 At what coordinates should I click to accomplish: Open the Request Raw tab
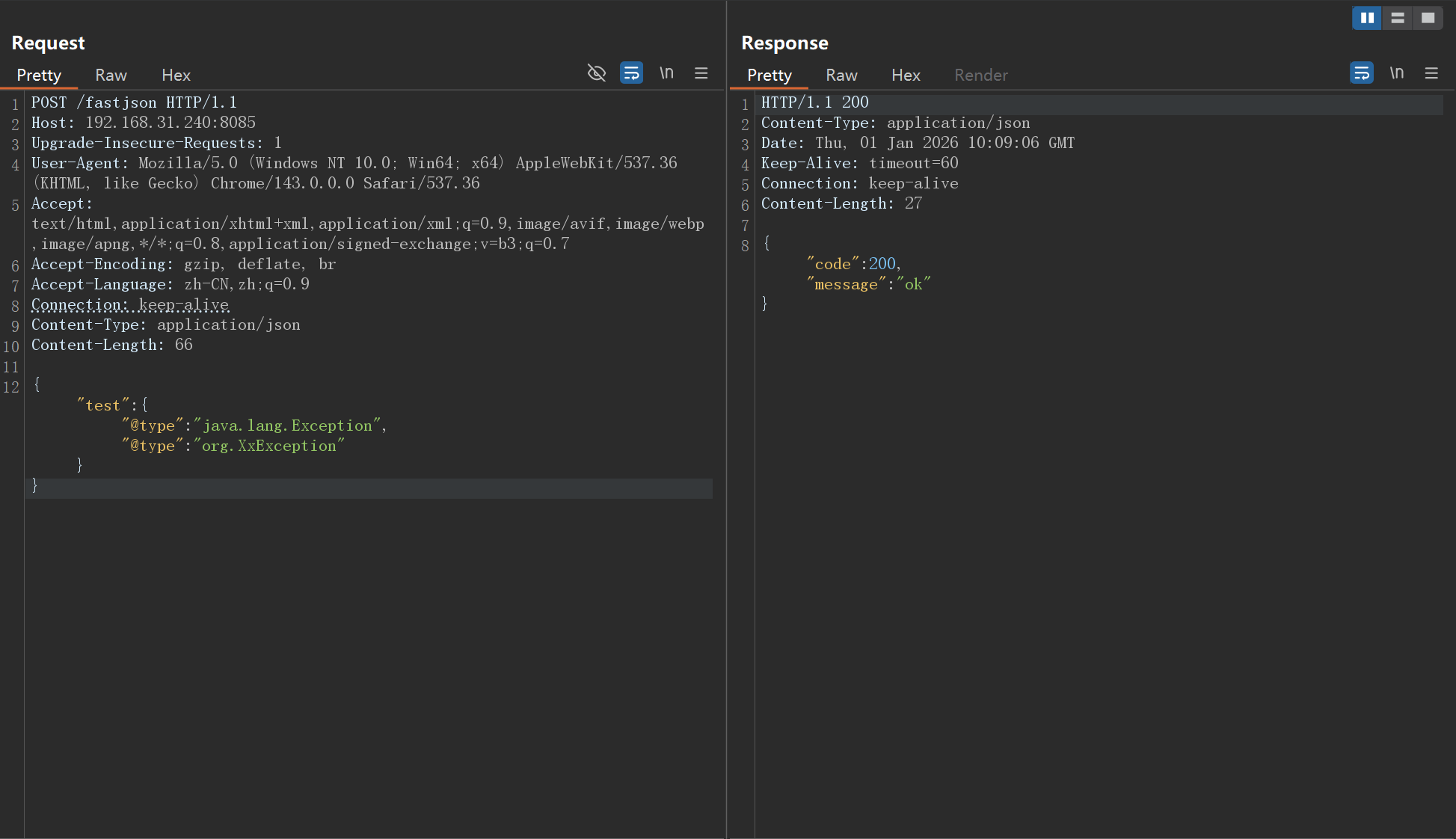(x=111, y=76)
